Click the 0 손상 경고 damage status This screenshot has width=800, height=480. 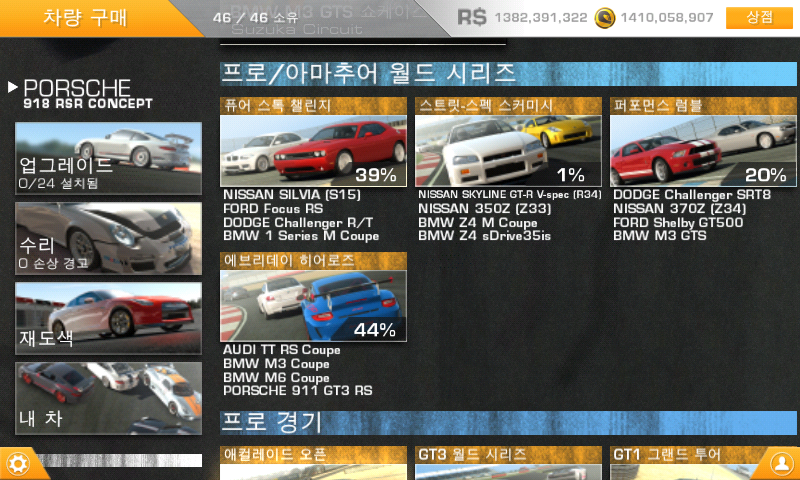[x=53, y=264]
